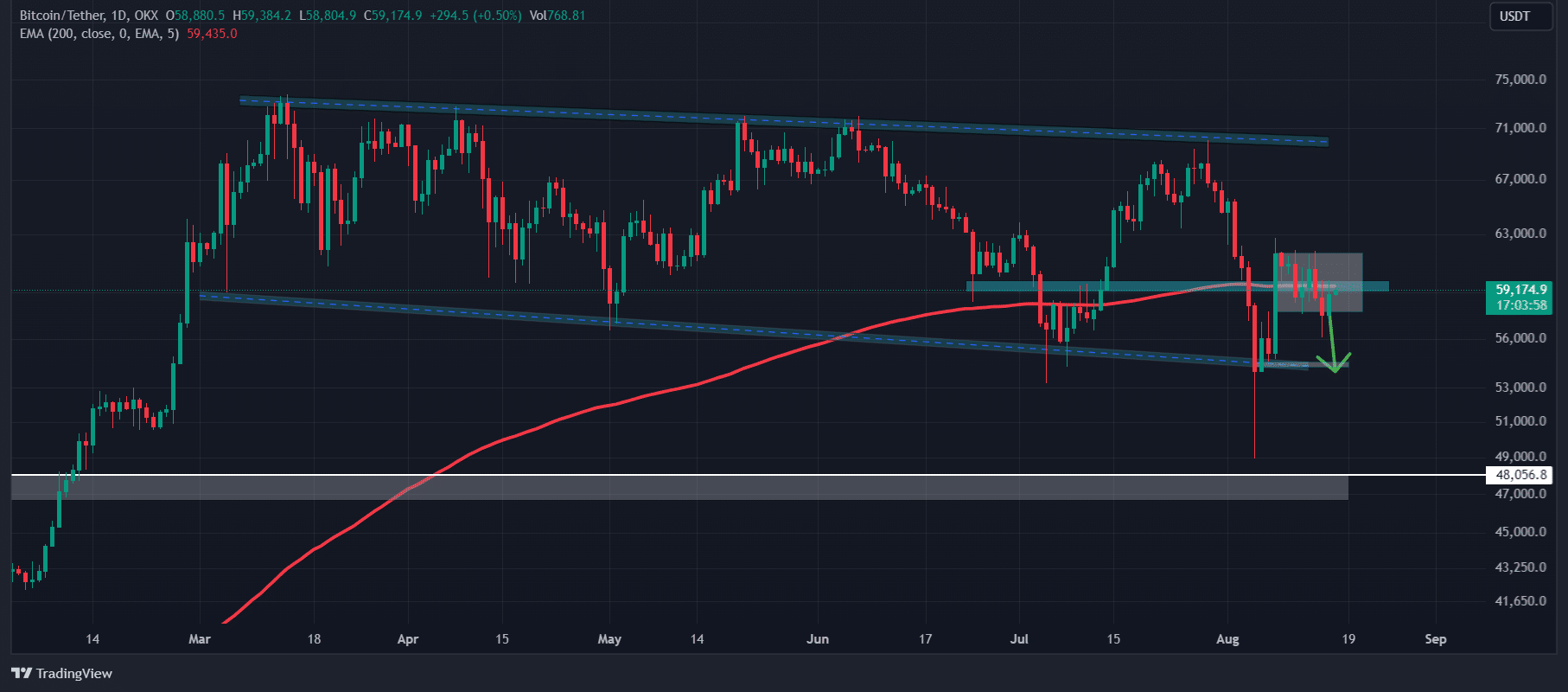Click the 45,000.0 price axis label

[1520, 532]
